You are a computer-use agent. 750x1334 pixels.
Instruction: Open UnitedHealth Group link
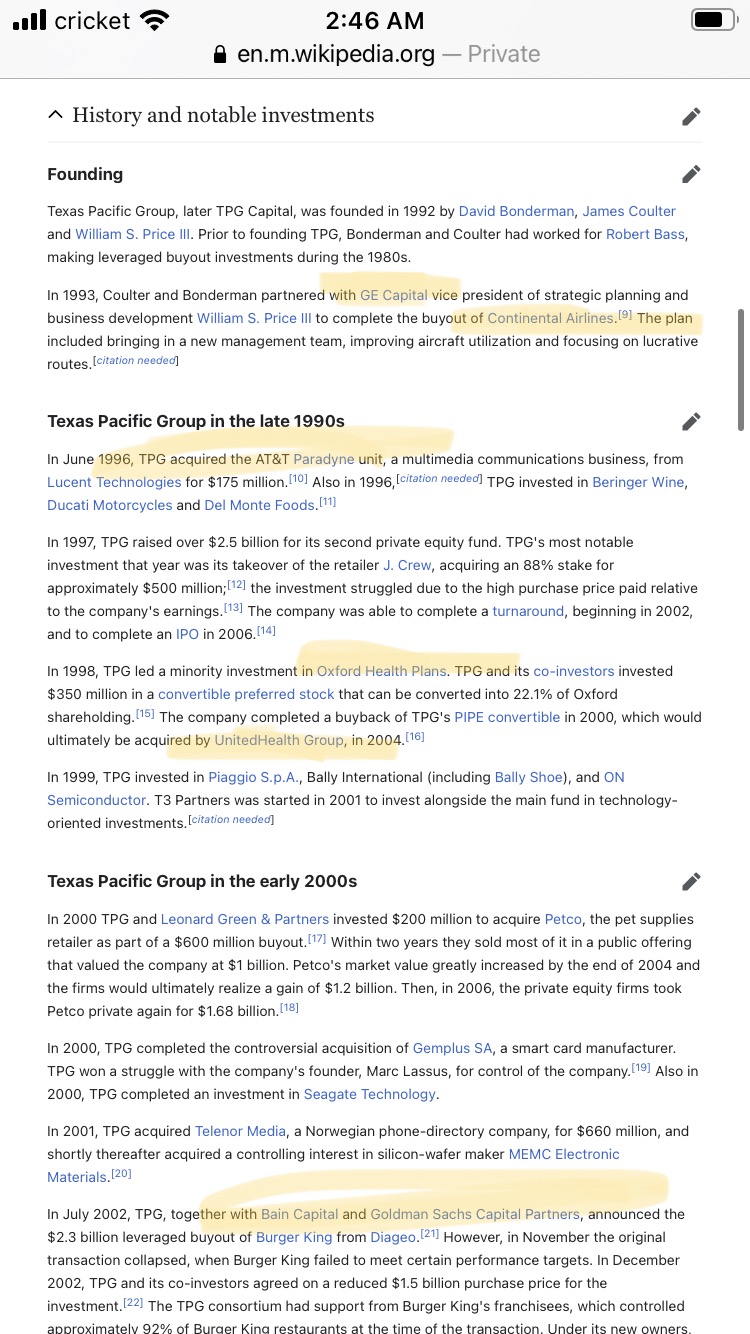tap(279, 740)
